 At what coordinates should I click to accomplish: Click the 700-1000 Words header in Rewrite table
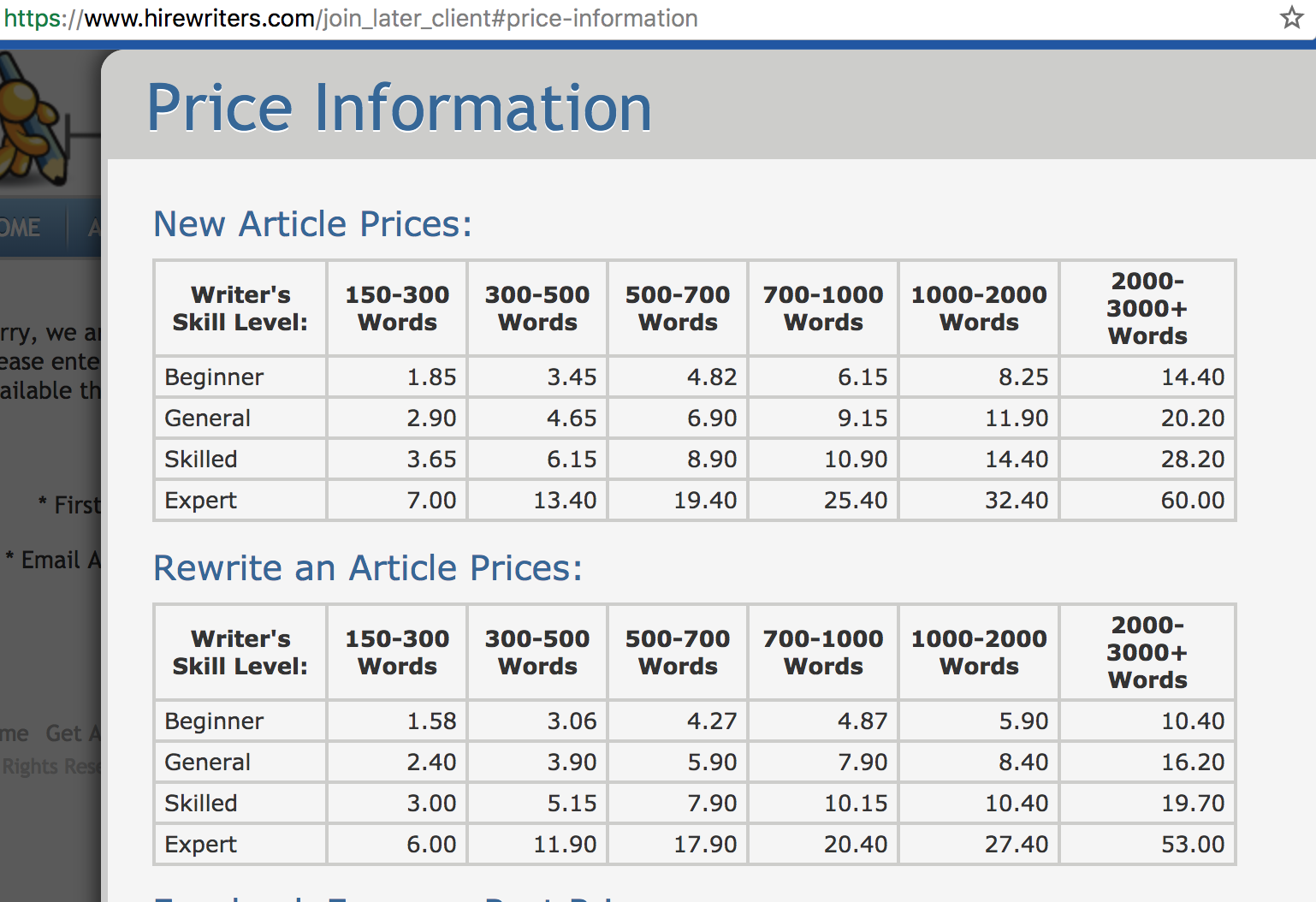tap(823, 652)
